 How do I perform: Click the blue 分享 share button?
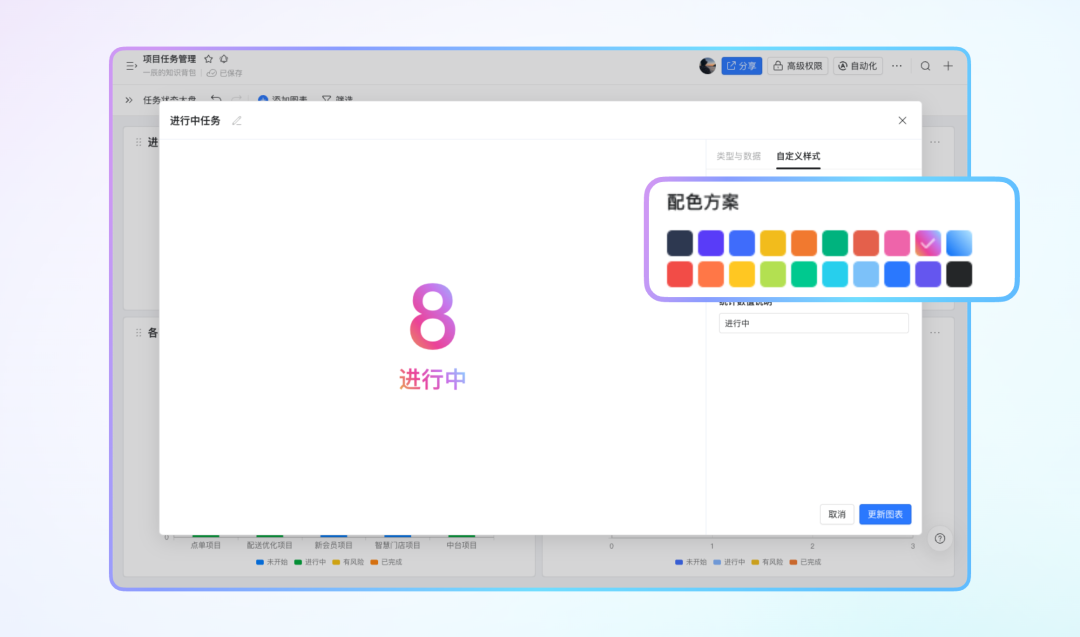point(742,66)
